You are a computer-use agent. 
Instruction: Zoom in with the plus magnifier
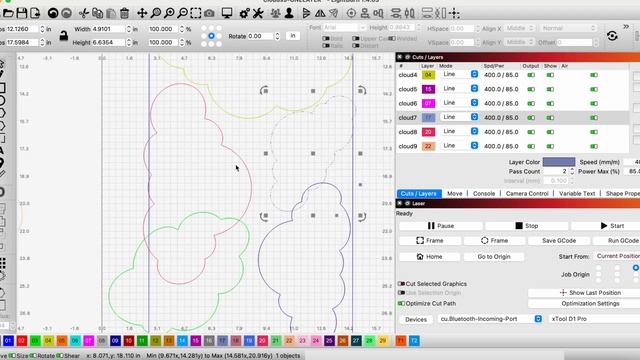coord(169,13)
